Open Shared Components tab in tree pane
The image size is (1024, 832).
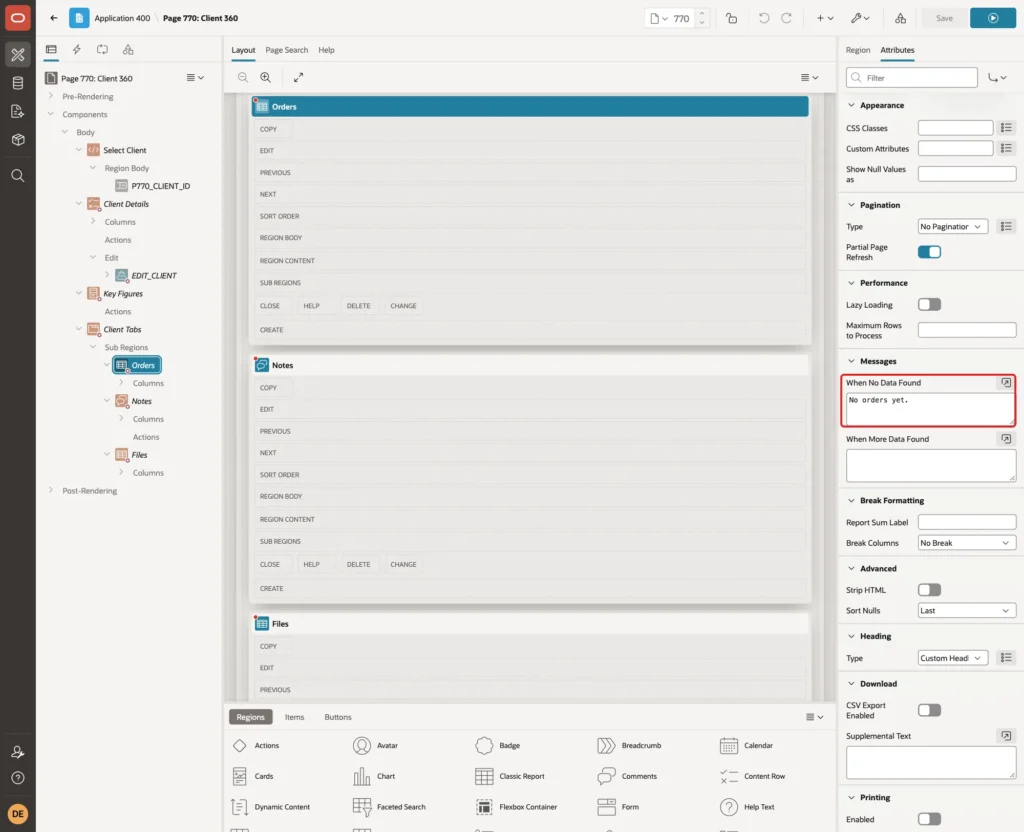128,50
